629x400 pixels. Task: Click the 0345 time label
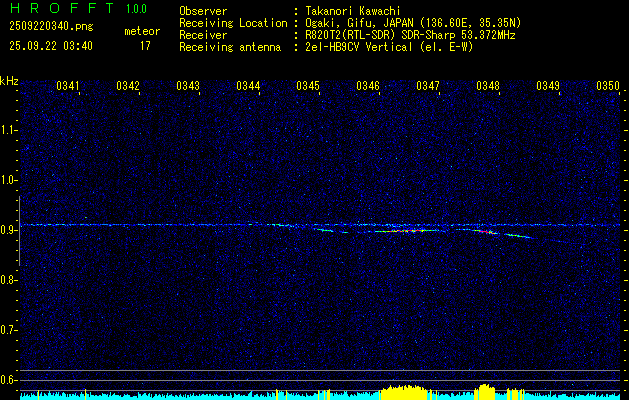pos(308,87)
